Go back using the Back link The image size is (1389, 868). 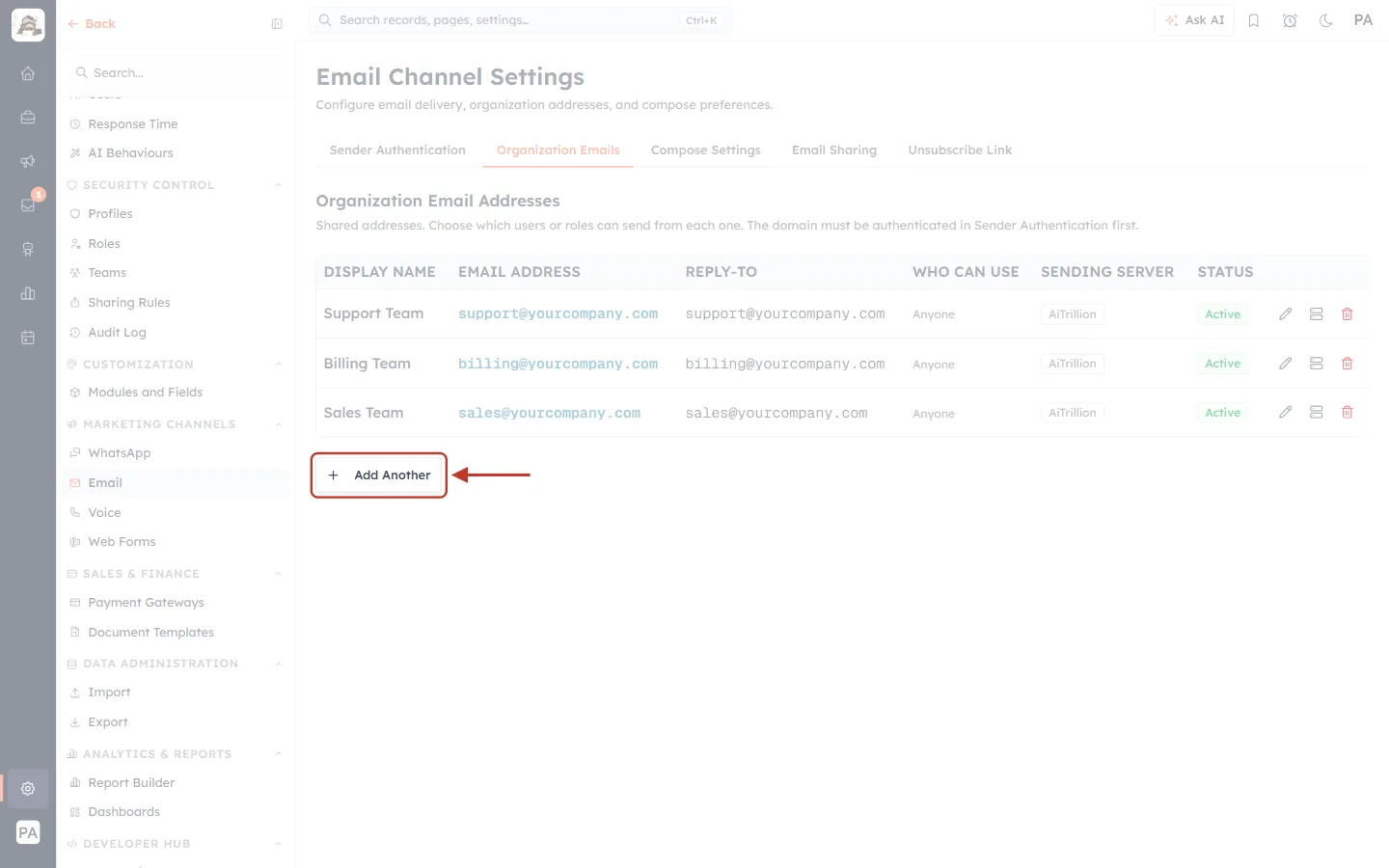coord(92,24)
